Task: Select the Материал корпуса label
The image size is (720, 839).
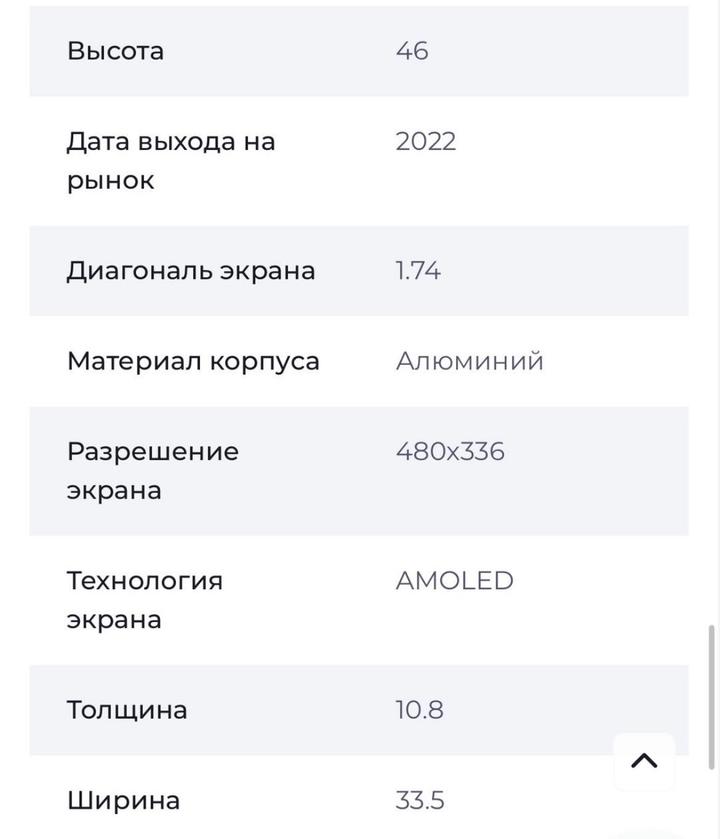Action: 193,361
